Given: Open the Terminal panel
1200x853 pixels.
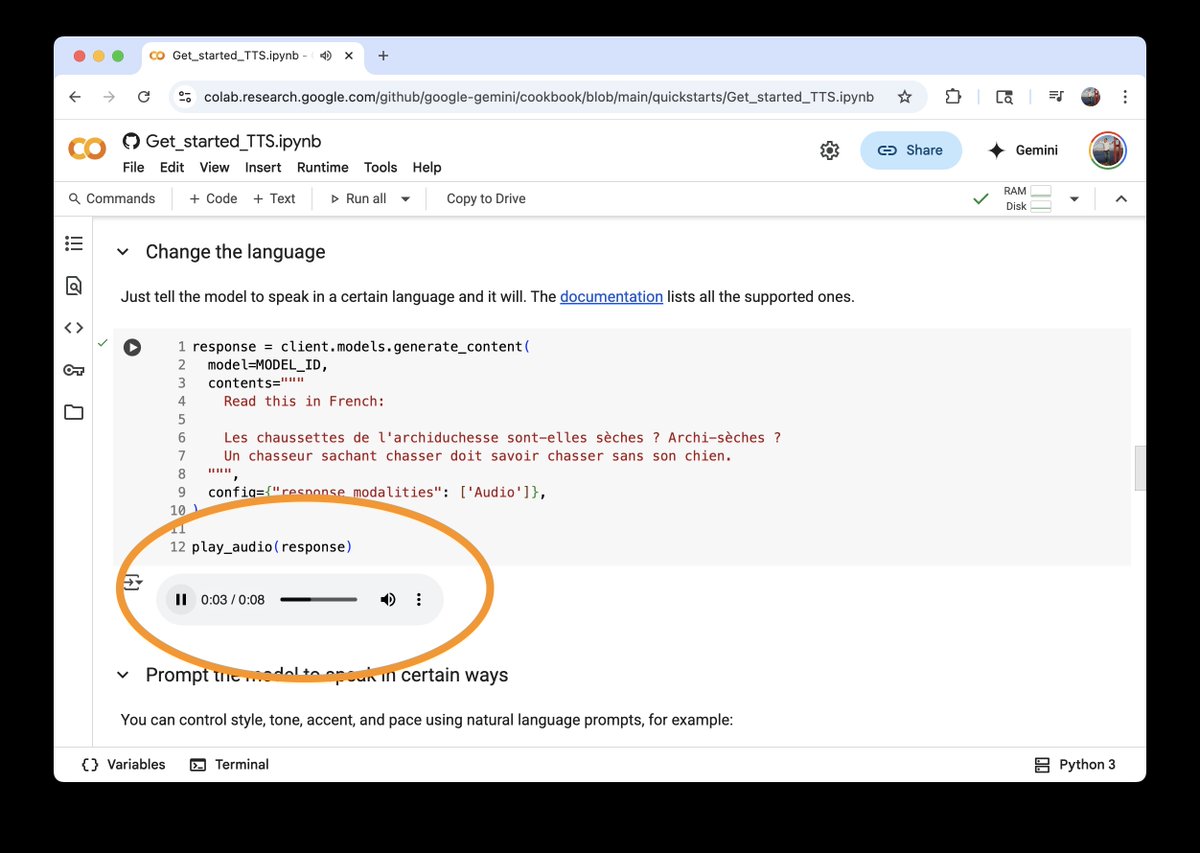Looking at the screenshot, I should (229, 764).
